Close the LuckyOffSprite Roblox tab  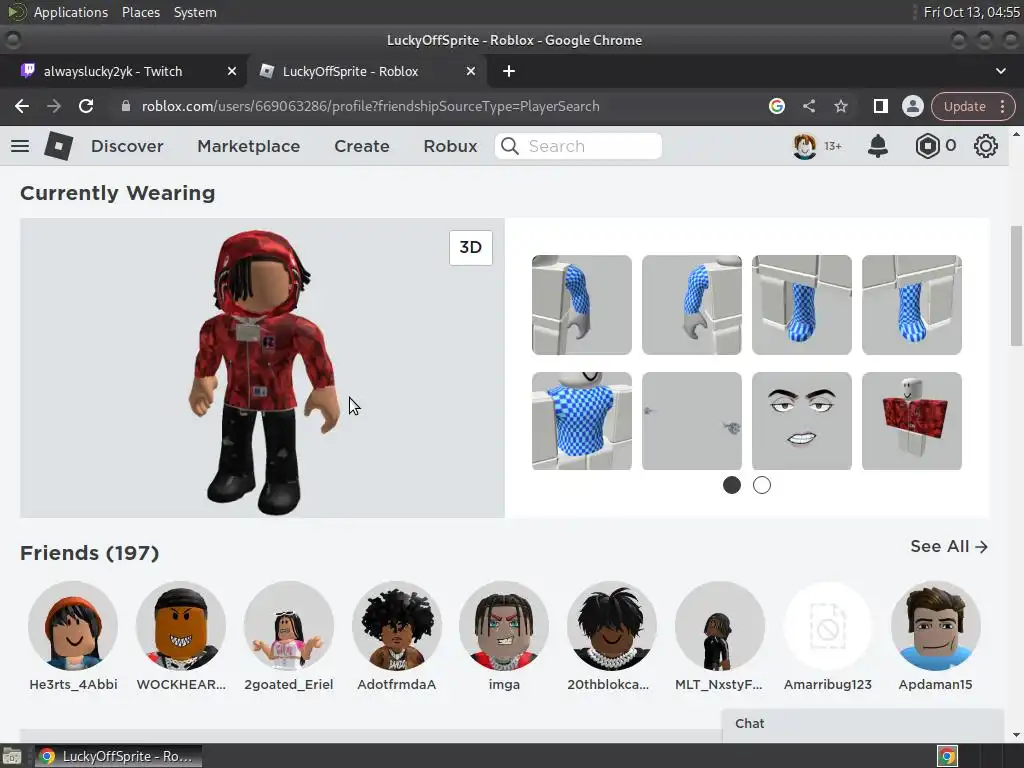[x=471, y=71]
